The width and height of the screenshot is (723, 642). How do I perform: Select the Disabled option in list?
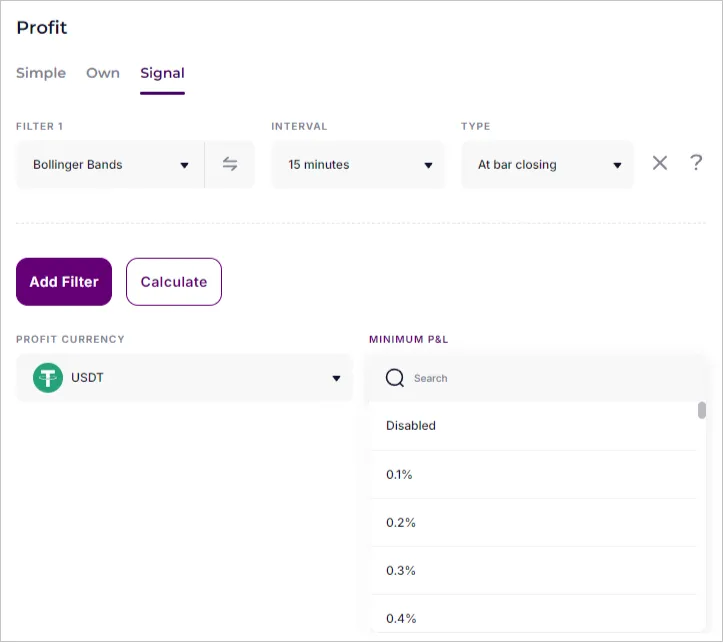[x=411, y=425]
